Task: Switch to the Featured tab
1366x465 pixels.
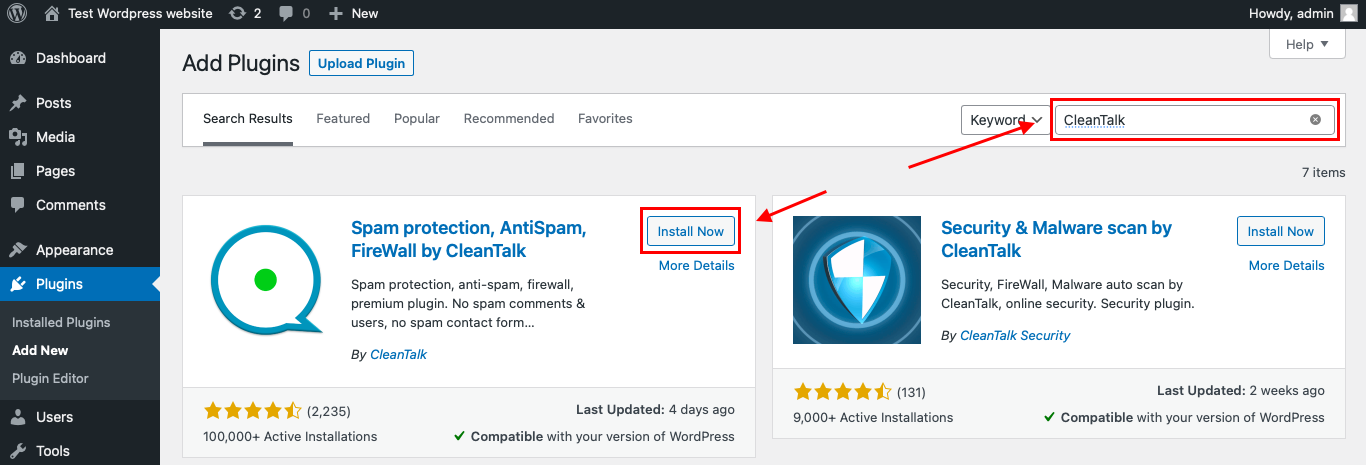Action: click(343, 118)
